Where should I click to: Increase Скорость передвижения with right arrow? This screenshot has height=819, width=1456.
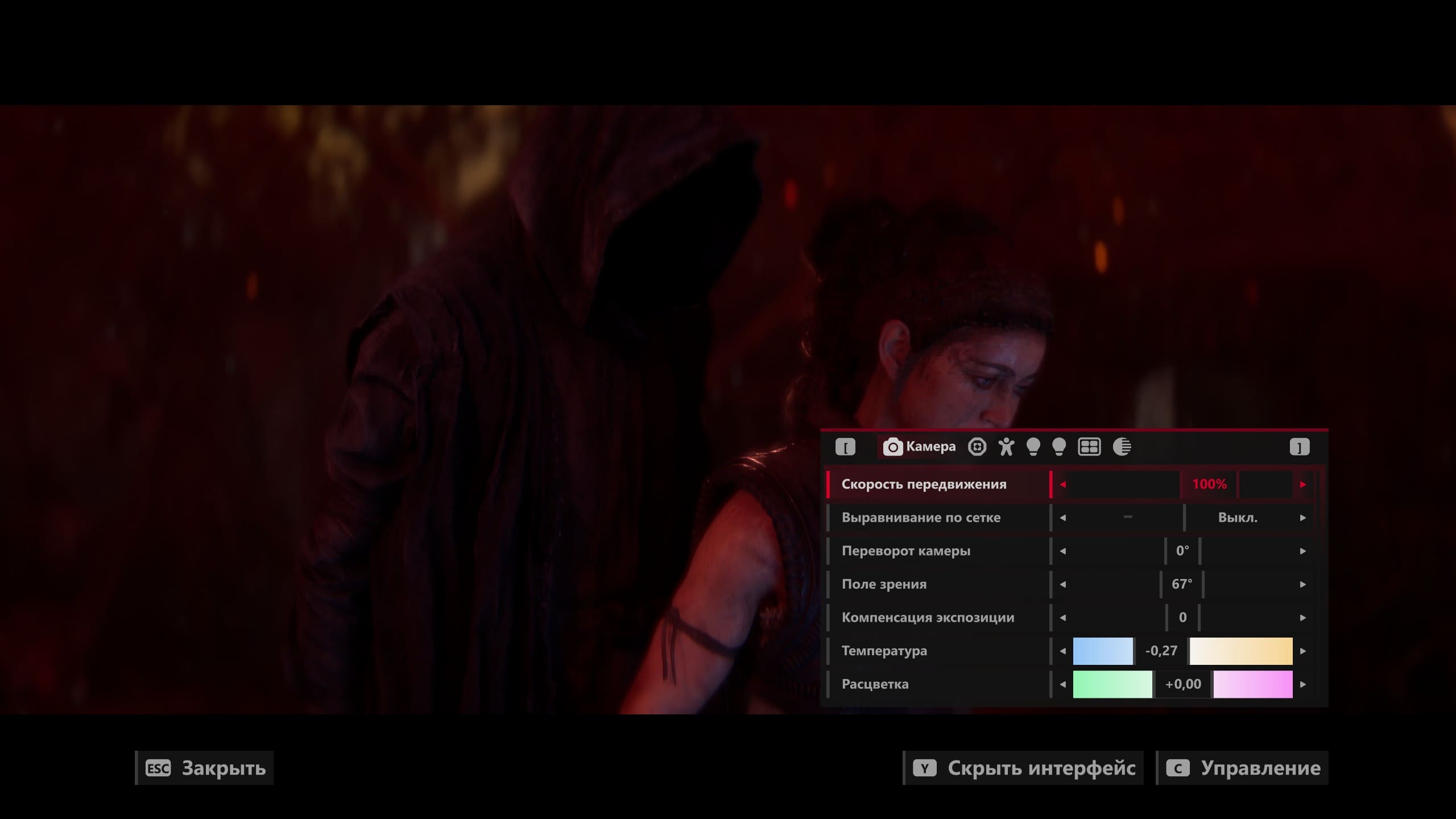[1303, 485]
